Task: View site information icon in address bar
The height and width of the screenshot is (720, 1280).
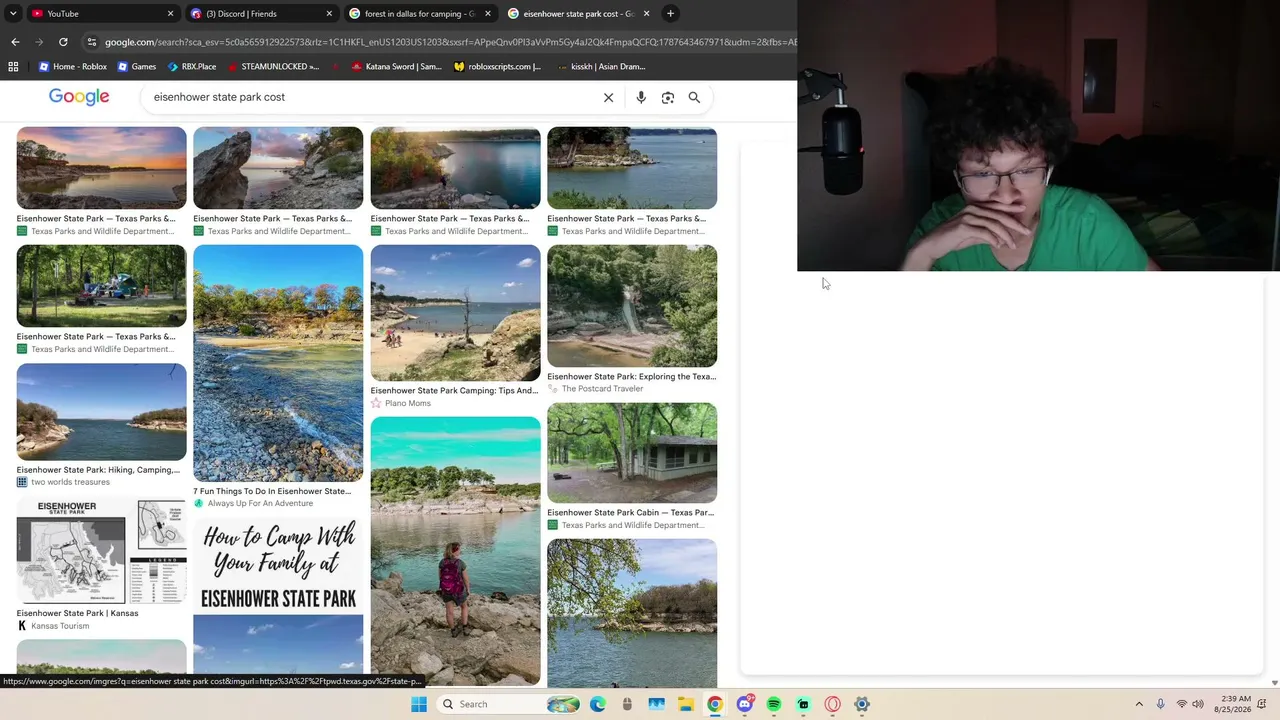Action: click(92, 42)
